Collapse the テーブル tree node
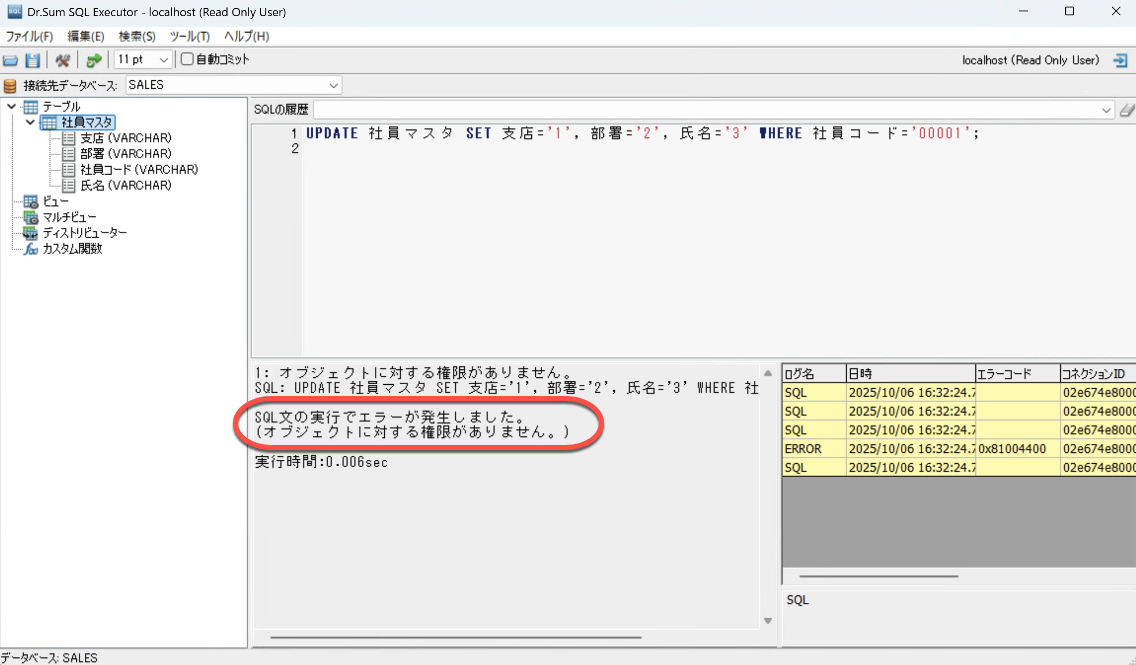Viewport: 1136px width, 665px height. (x=11, y=106)
